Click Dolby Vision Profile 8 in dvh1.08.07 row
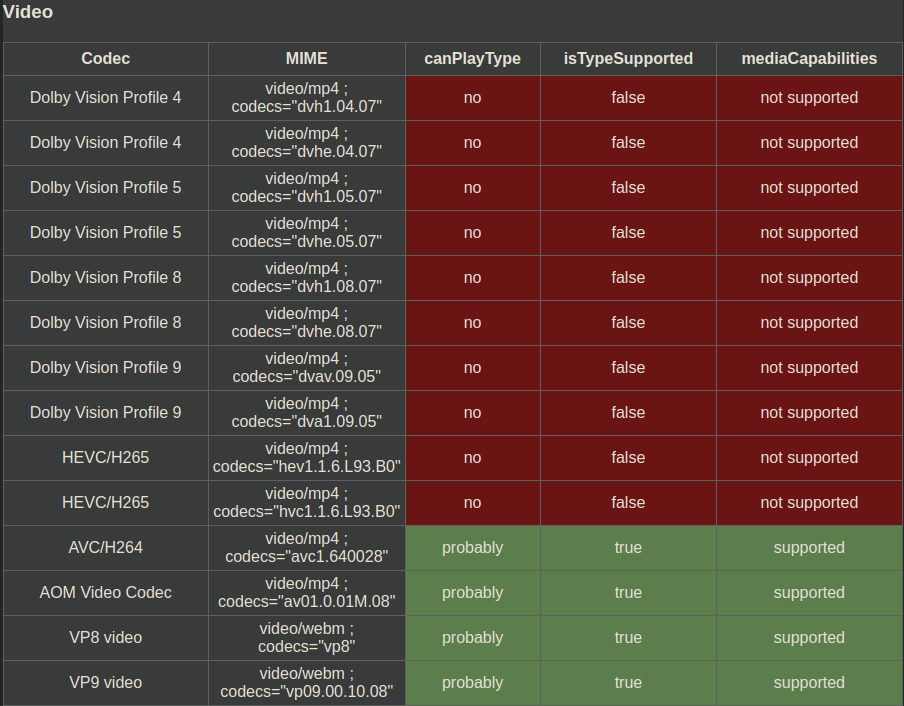Viewport: 904px width, 706px height. point(106,277)
